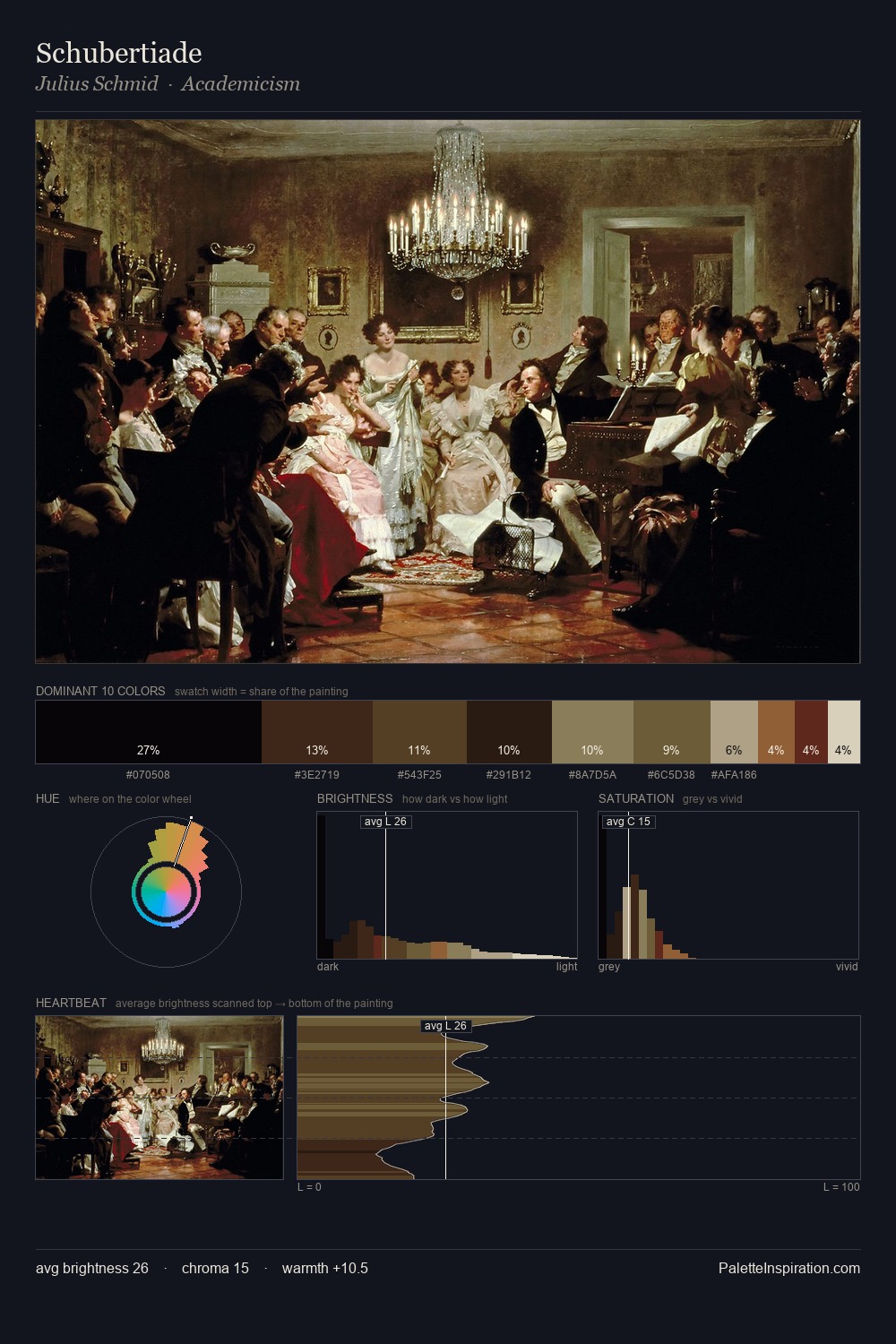Click the hex code #3E2719 text
The image size is (896, 1344).
317,775
